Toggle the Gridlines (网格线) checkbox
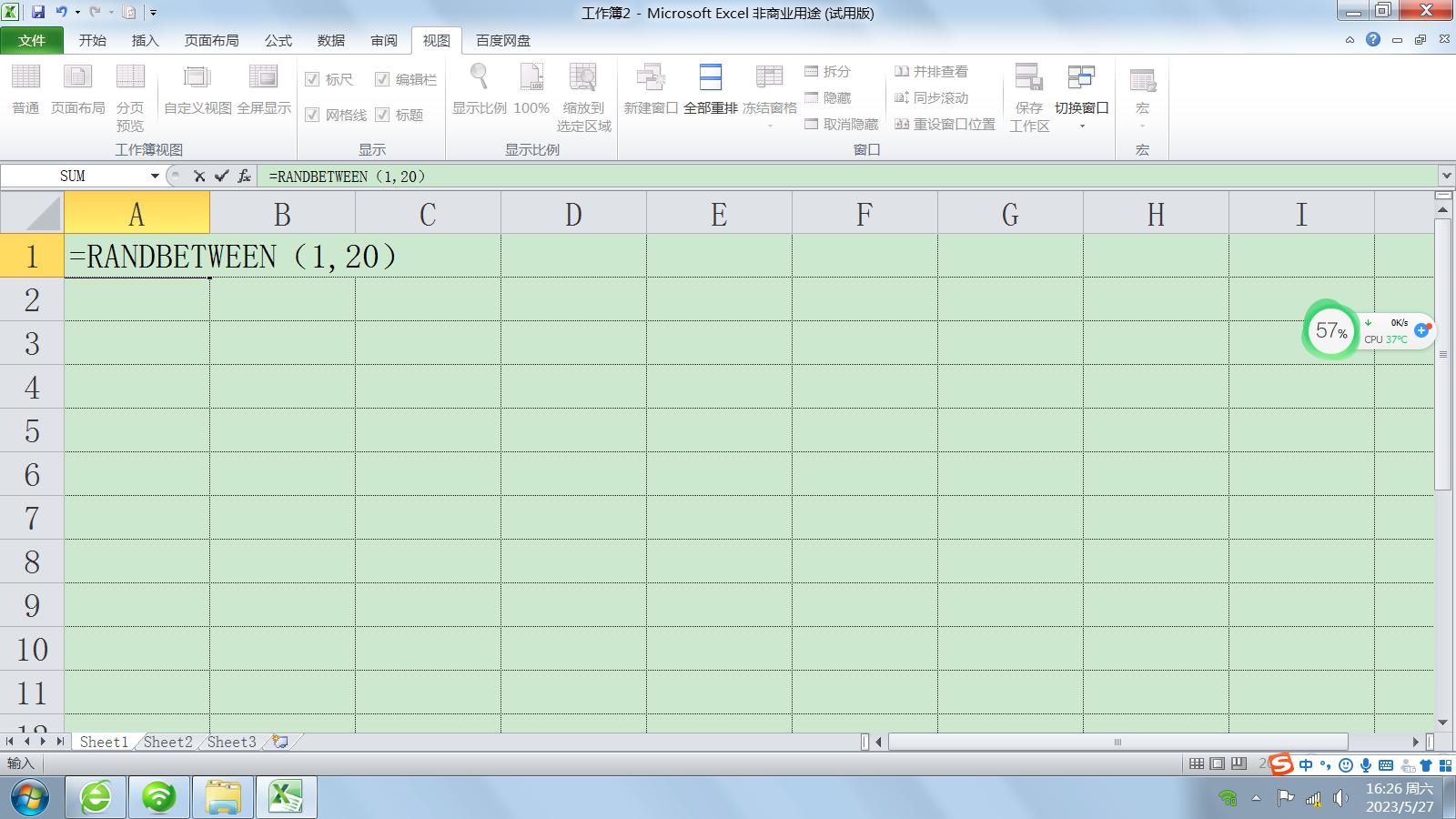 312,115
